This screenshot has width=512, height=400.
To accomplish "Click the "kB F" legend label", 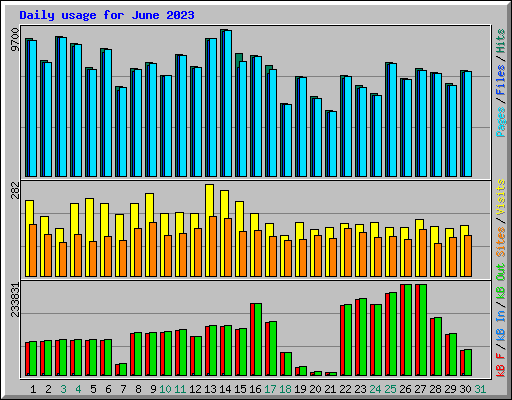I will point(501,365).
